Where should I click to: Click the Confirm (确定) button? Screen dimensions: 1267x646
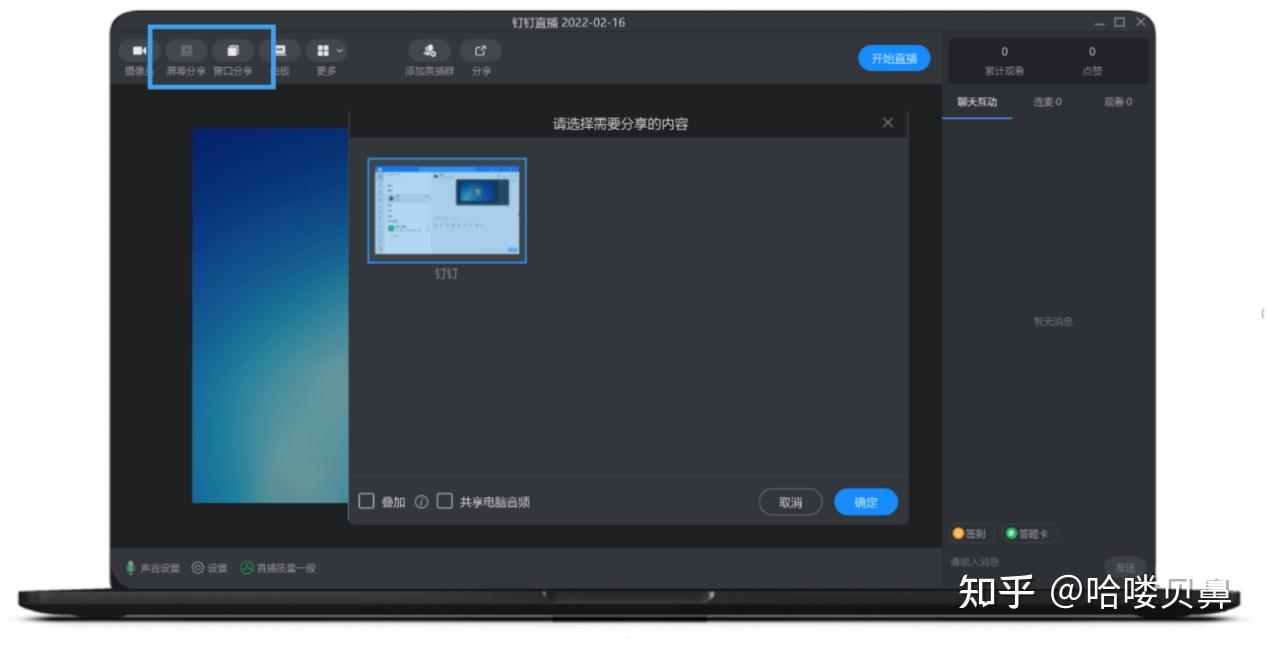coord(866,502)
